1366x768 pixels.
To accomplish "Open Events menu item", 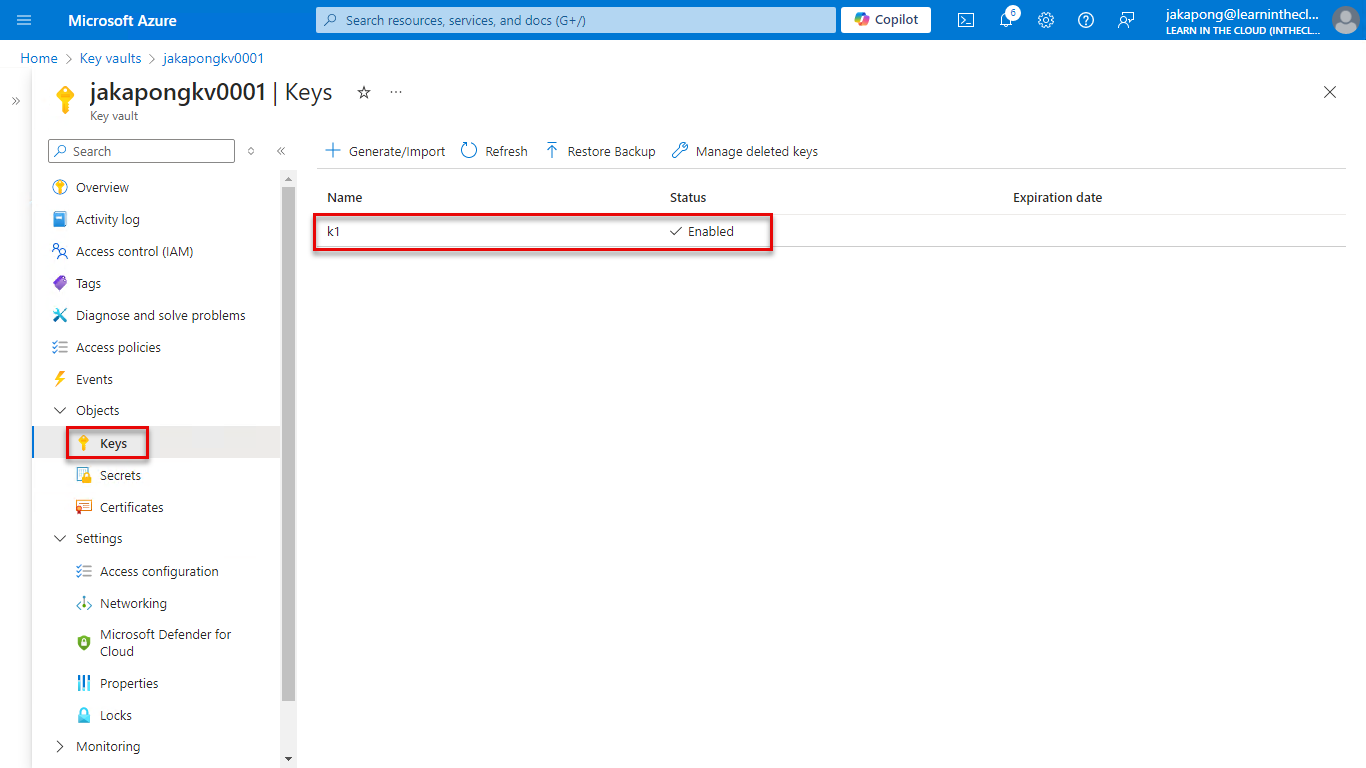I will coord(94,379).
